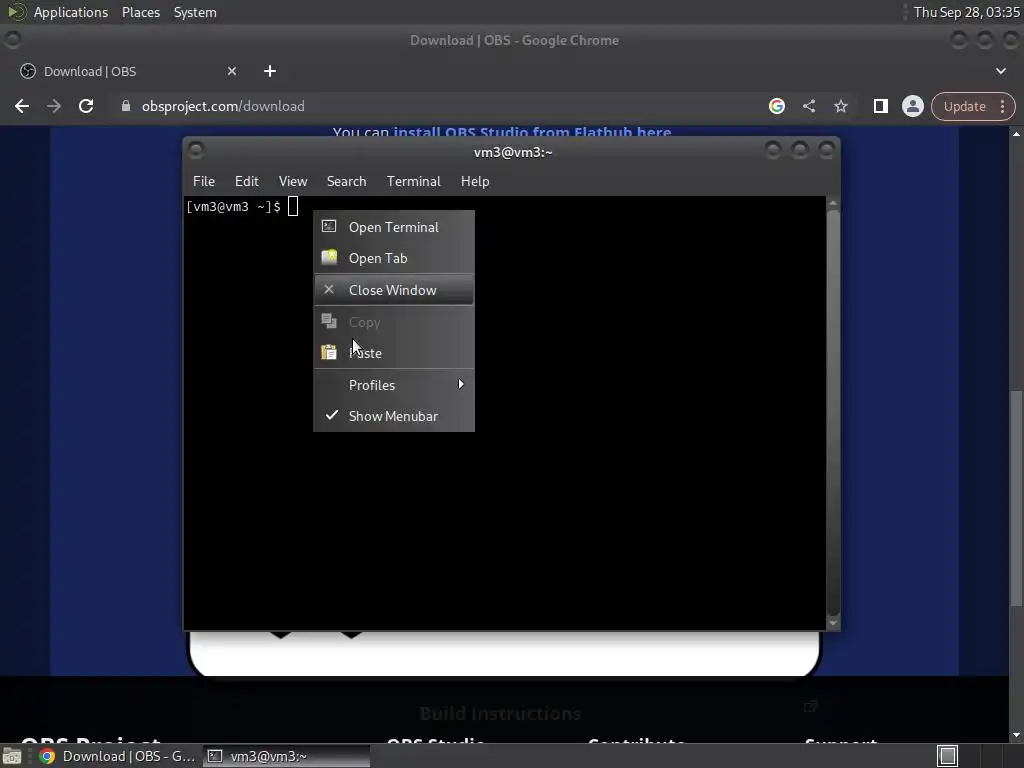Click Chrome's back navigation arrow
Image resolution: width=1024 pixels, height=768 pixels.
pos(22,106)
